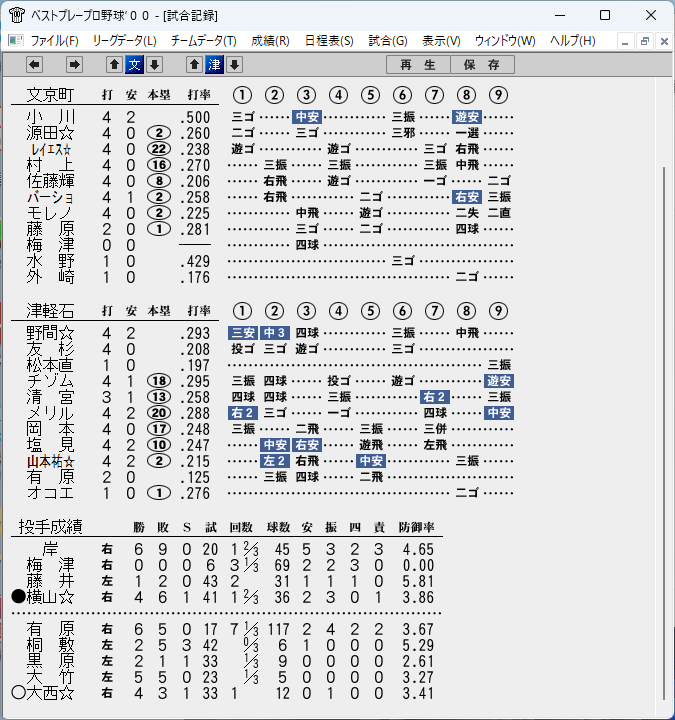The image size is (675, 720).
Task: Open the 成績(R) menu
Action: 270,41
